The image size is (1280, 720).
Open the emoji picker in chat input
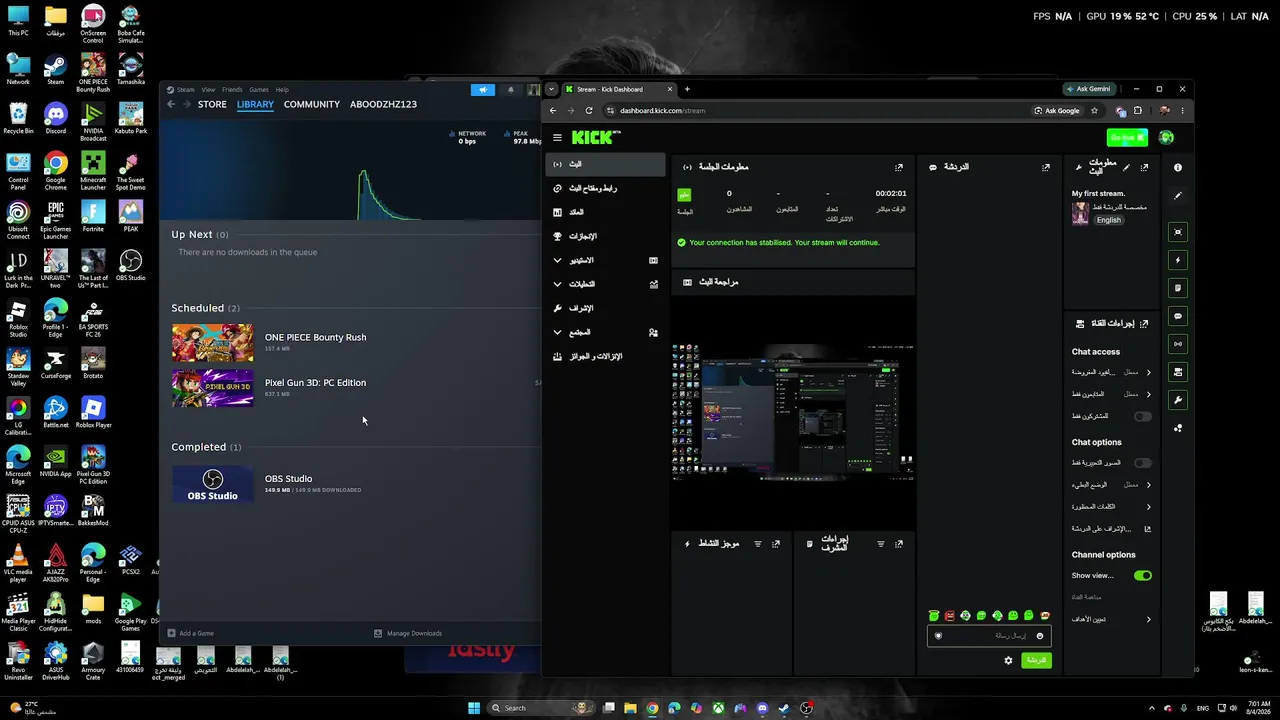tap(1040, 636)
